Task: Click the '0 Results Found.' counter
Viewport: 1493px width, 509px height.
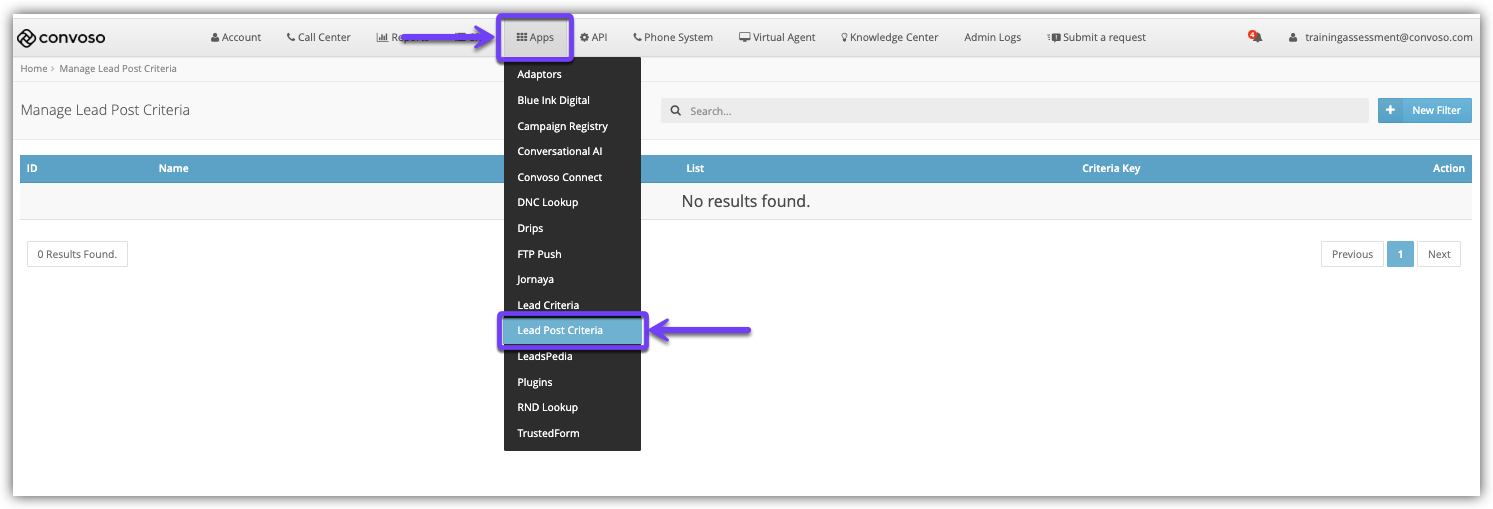Action: [77, 254]
